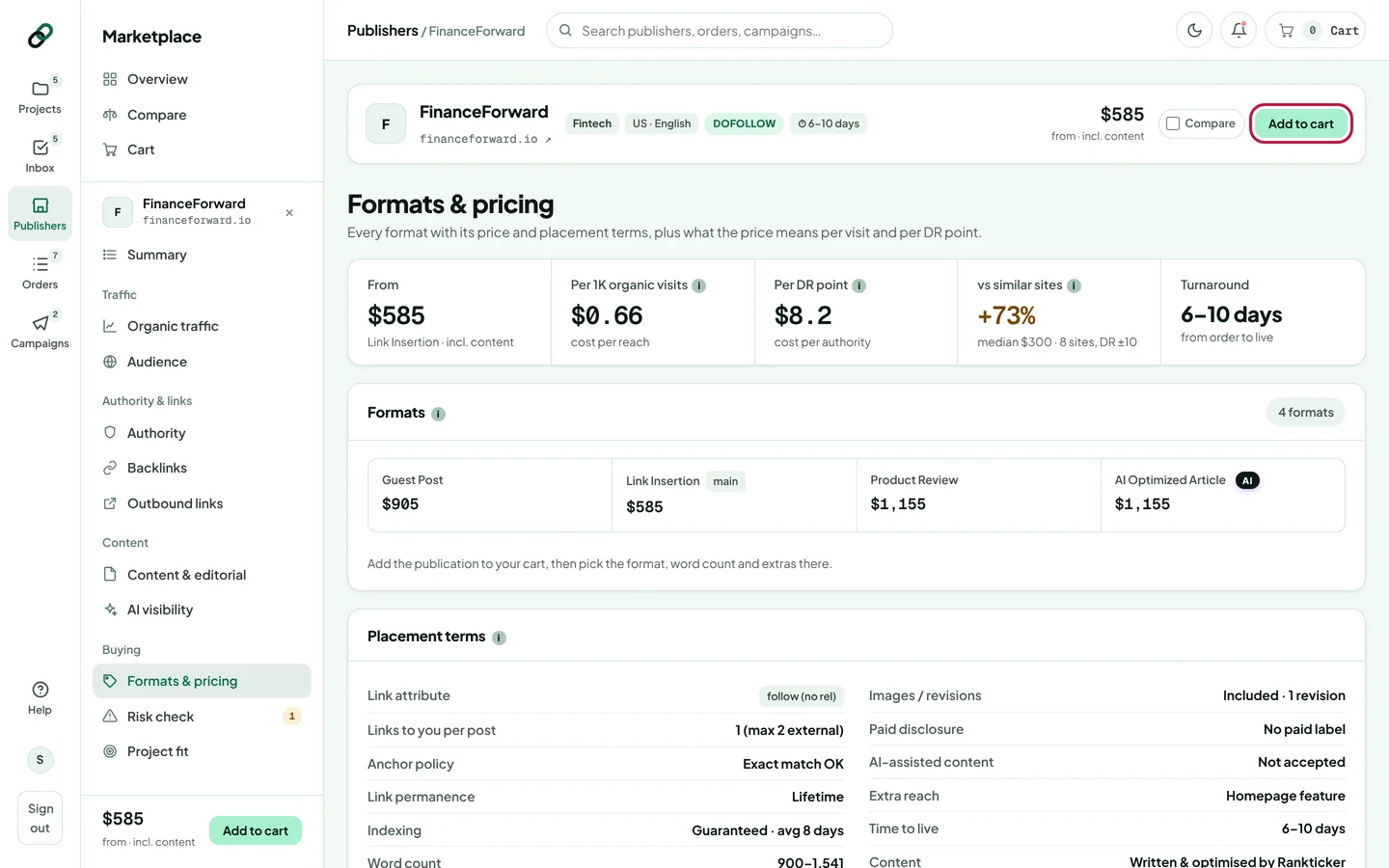The height and width of the screenshot is (868, 1389).
Task: Click the DOFOLLOW badge
Action: coord(744,123)
